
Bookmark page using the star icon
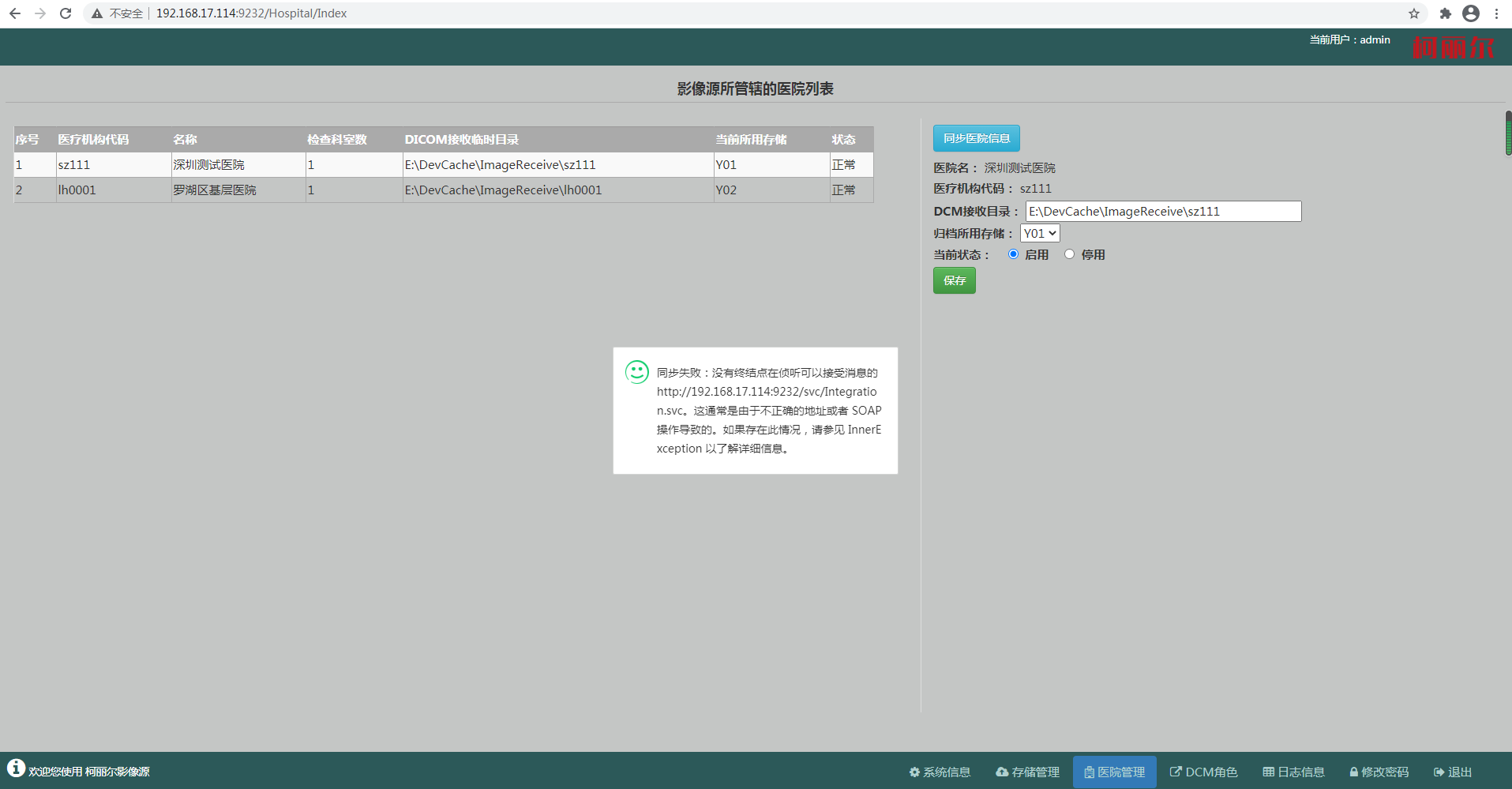[1413, 13]
